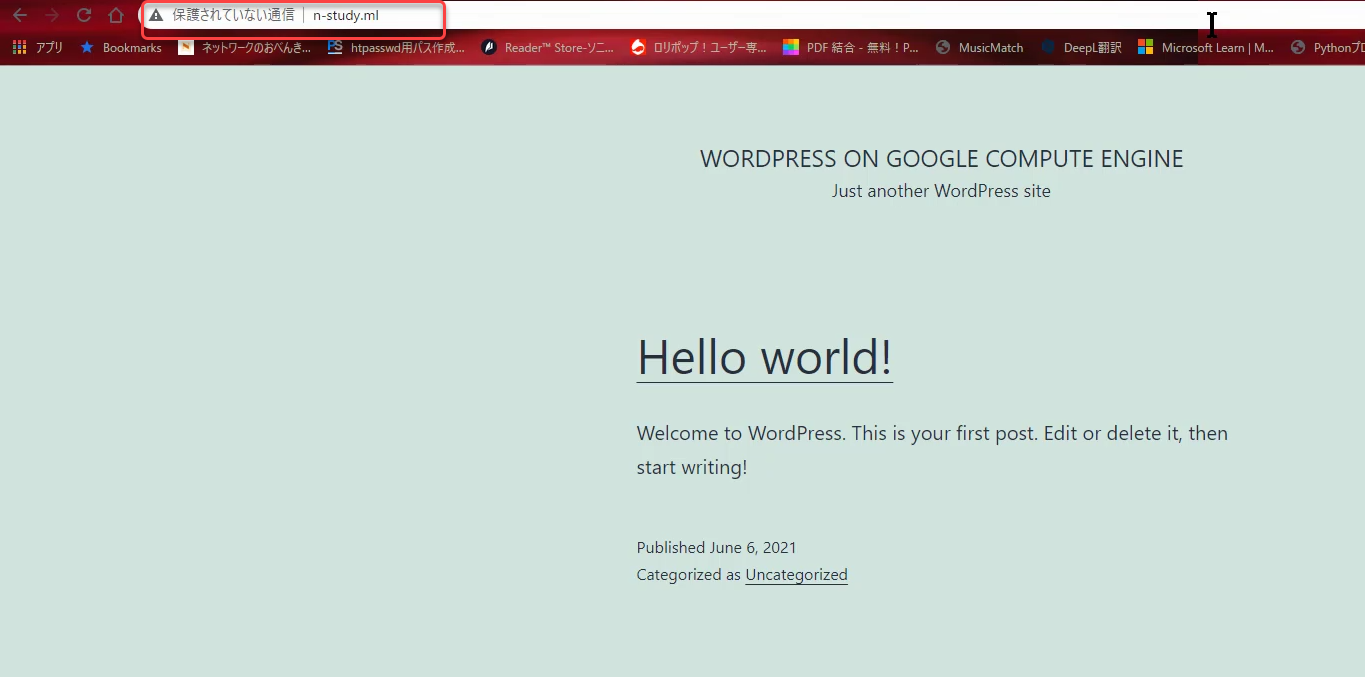Viewport: 1365px width, 677px height.
Task: Open the Uncategorized category link
Action: pos(796,575)
